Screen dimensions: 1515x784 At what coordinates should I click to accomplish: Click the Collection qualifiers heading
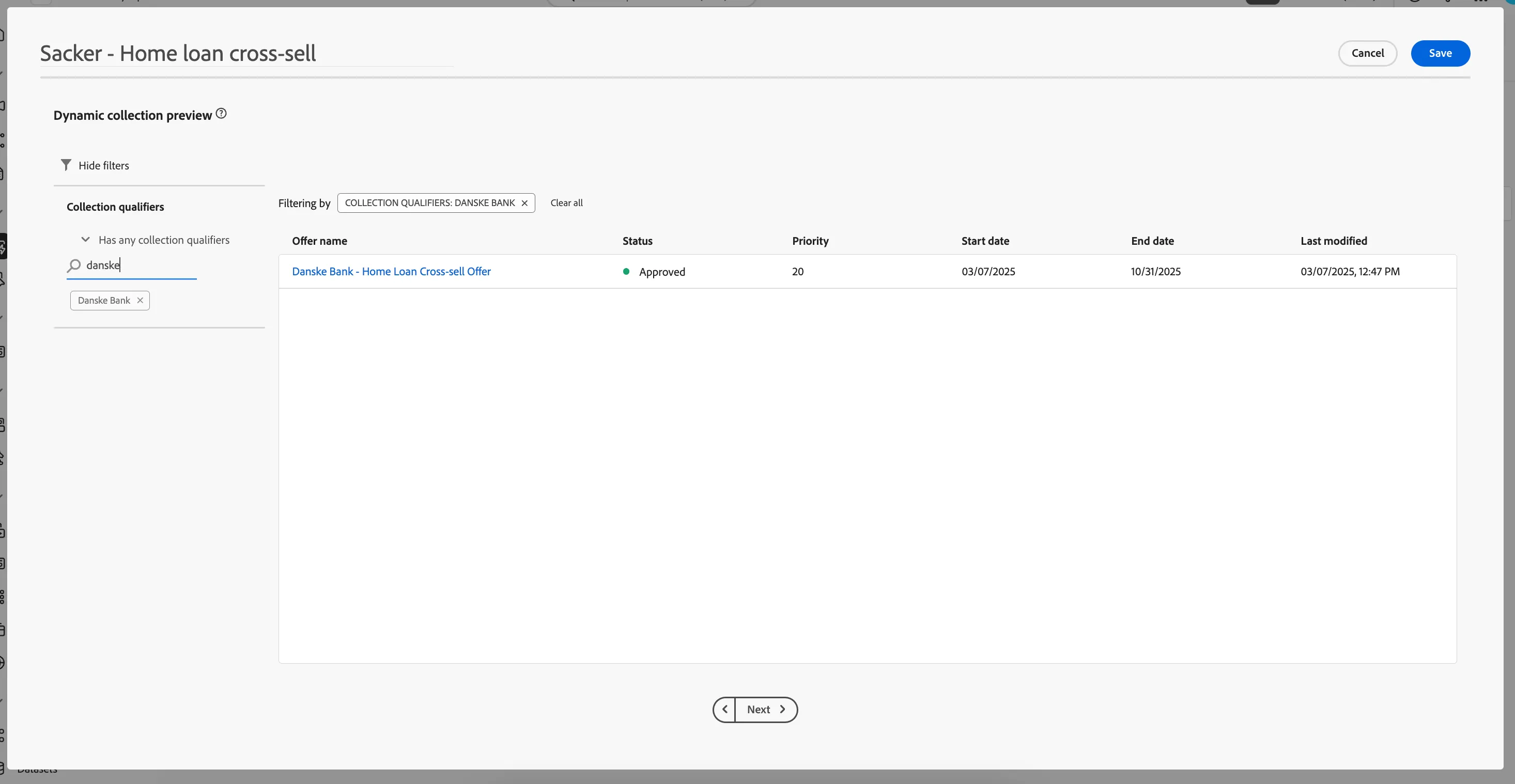click(x=115, y=207)
